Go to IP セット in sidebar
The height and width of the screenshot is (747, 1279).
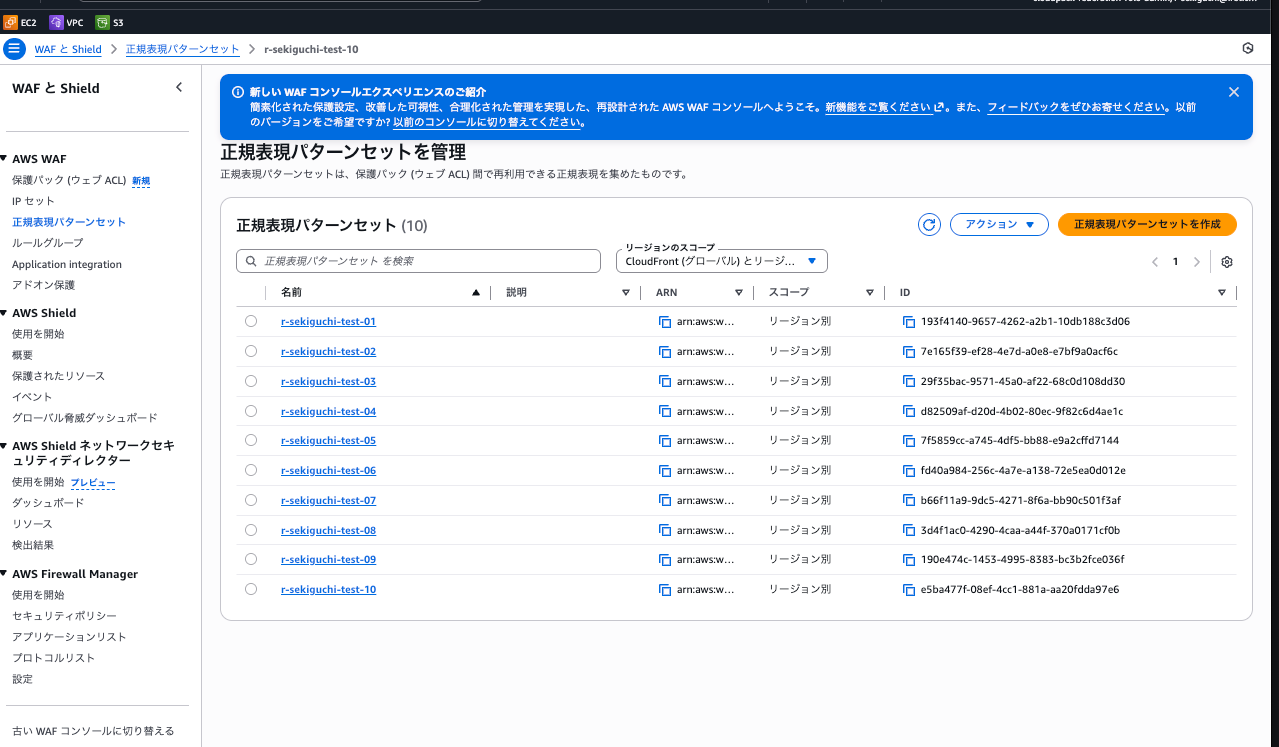tap(33, 201)
